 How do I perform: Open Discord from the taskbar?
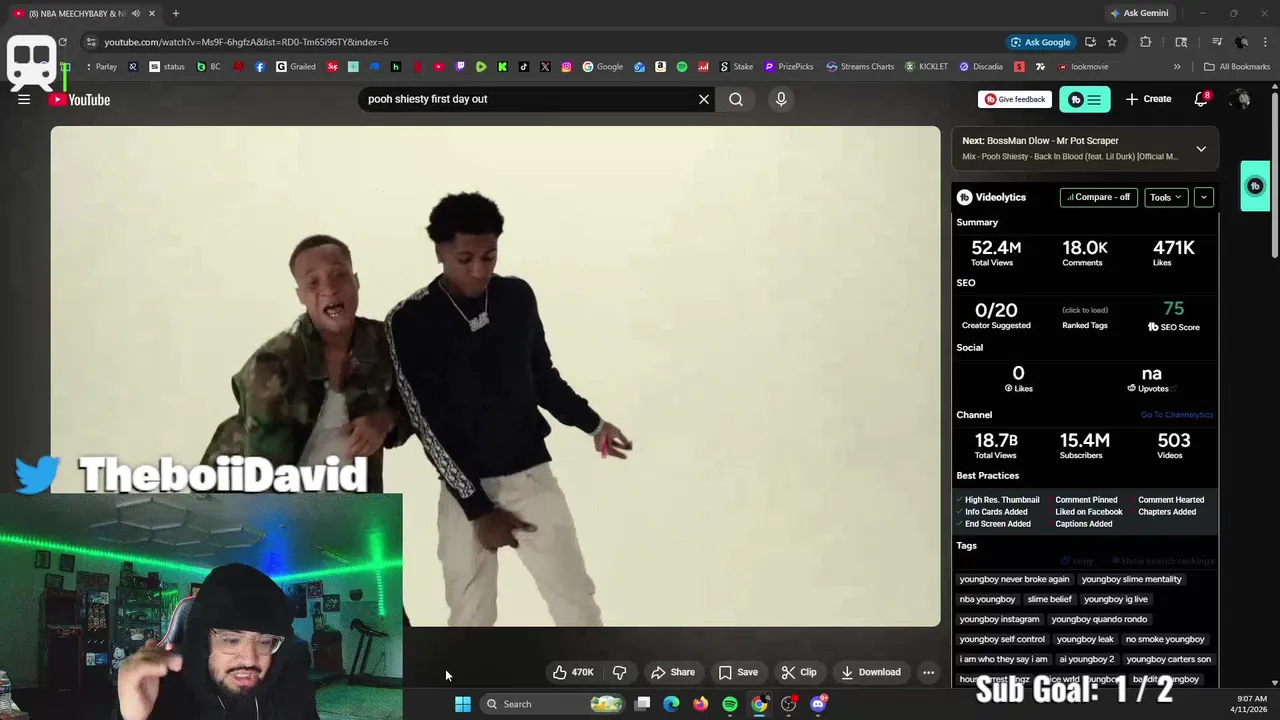click(x=818, y=704)
